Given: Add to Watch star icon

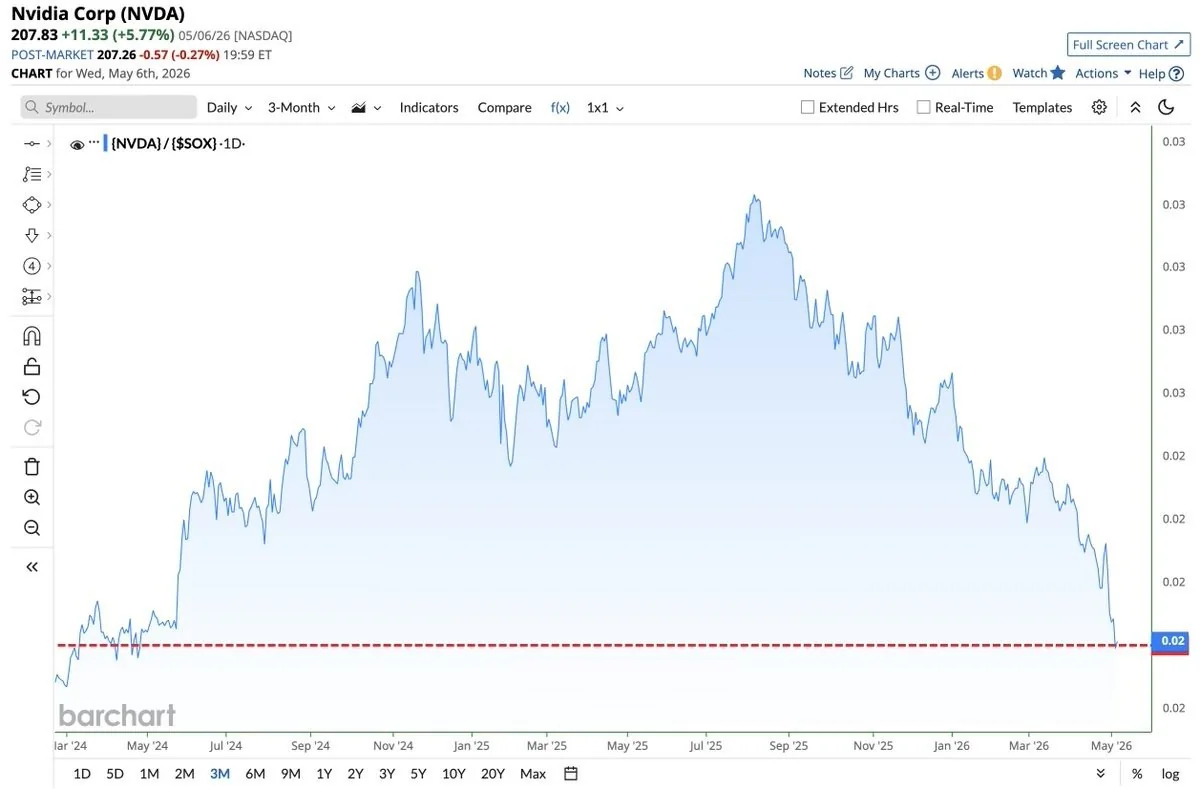Looking at the screenshot, I should [x=1058, y=73].
